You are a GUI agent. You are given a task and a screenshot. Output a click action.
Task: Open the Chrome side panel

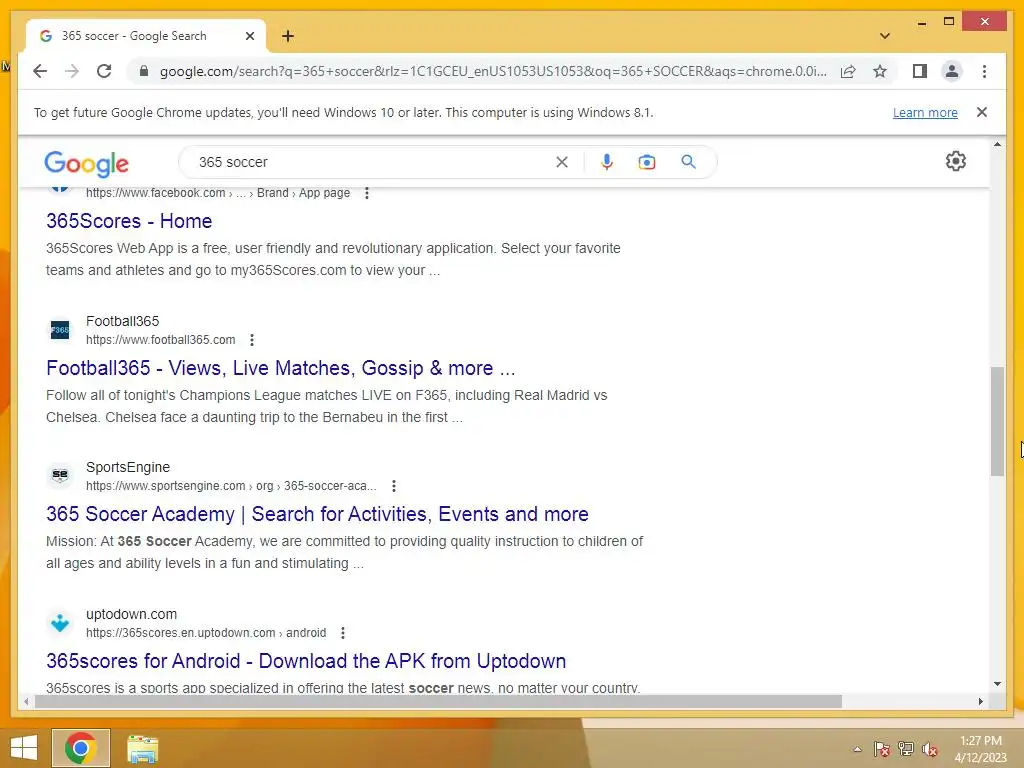[x=920, y=71]
